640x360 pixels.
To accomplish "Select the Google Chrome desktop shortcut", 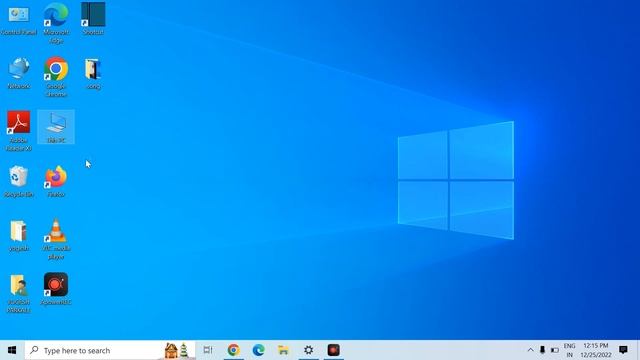I will pyautogui.click(x=56, y=77).
